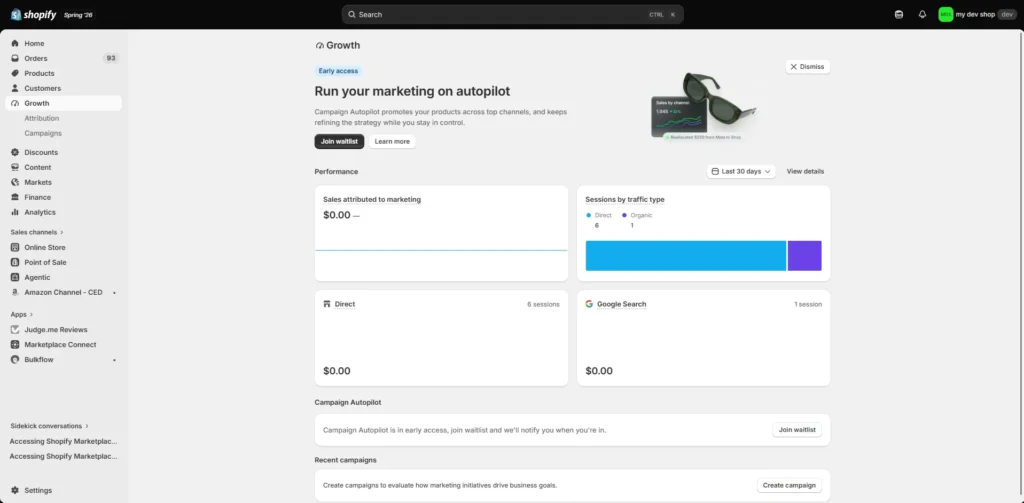Screen dimensions: 1024x503
Task: Click the 6 sessions label
Action: (543, 304)
